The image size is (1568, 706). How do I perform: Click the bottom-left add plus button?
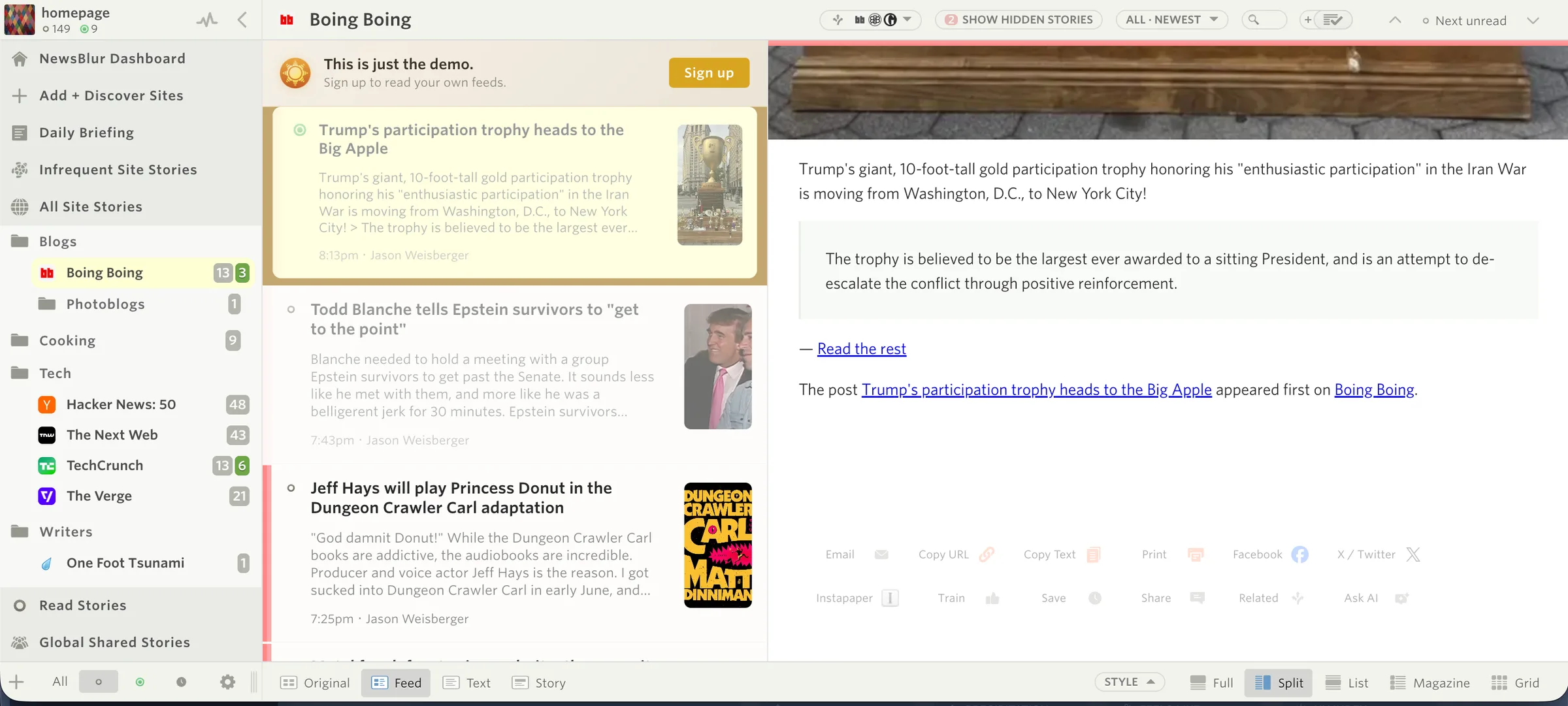click(16, 682)
